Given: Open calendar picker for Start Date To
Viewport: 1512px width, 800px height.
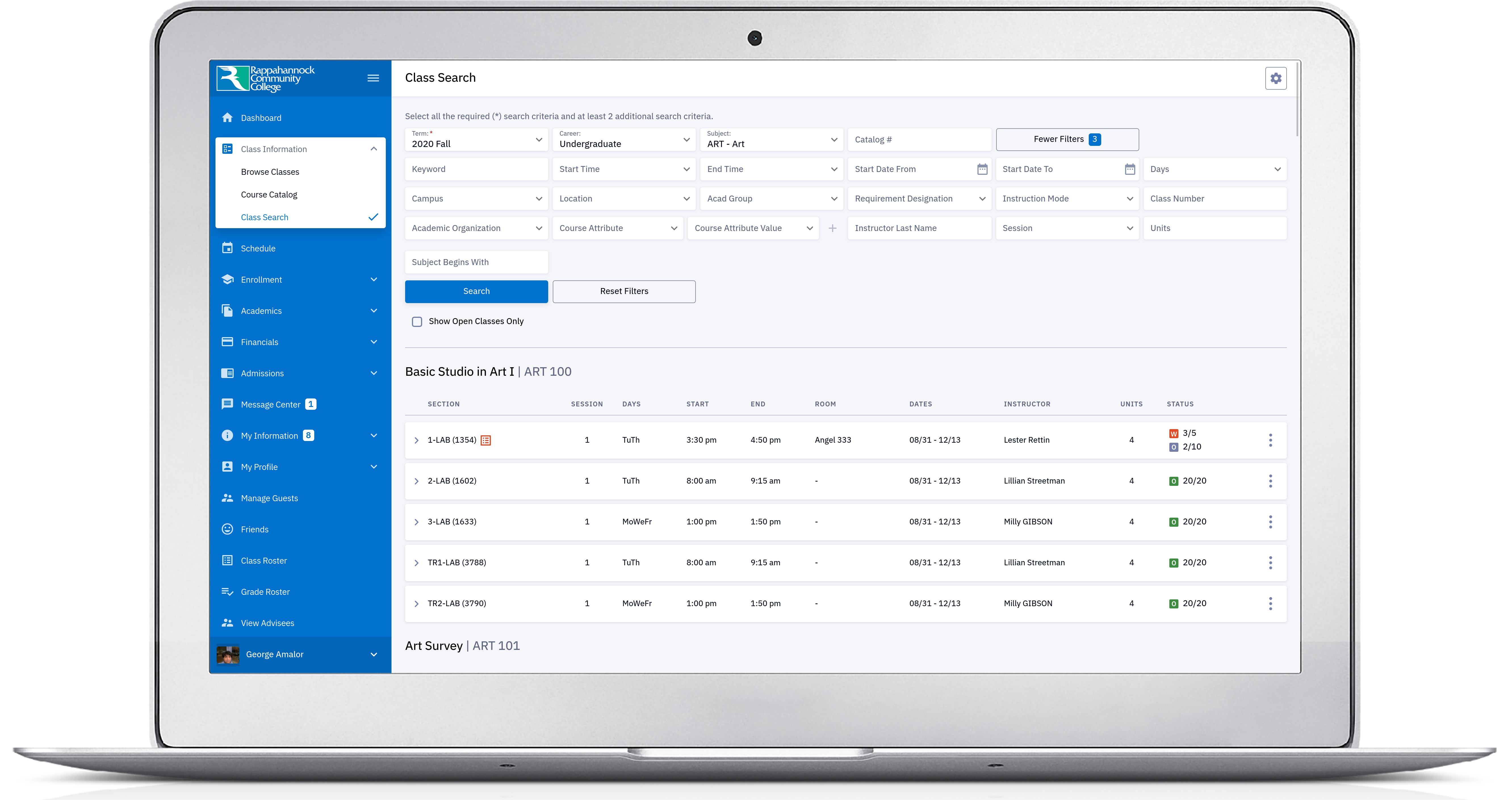Looking at the screenshot, I should tap(1130, 169).
